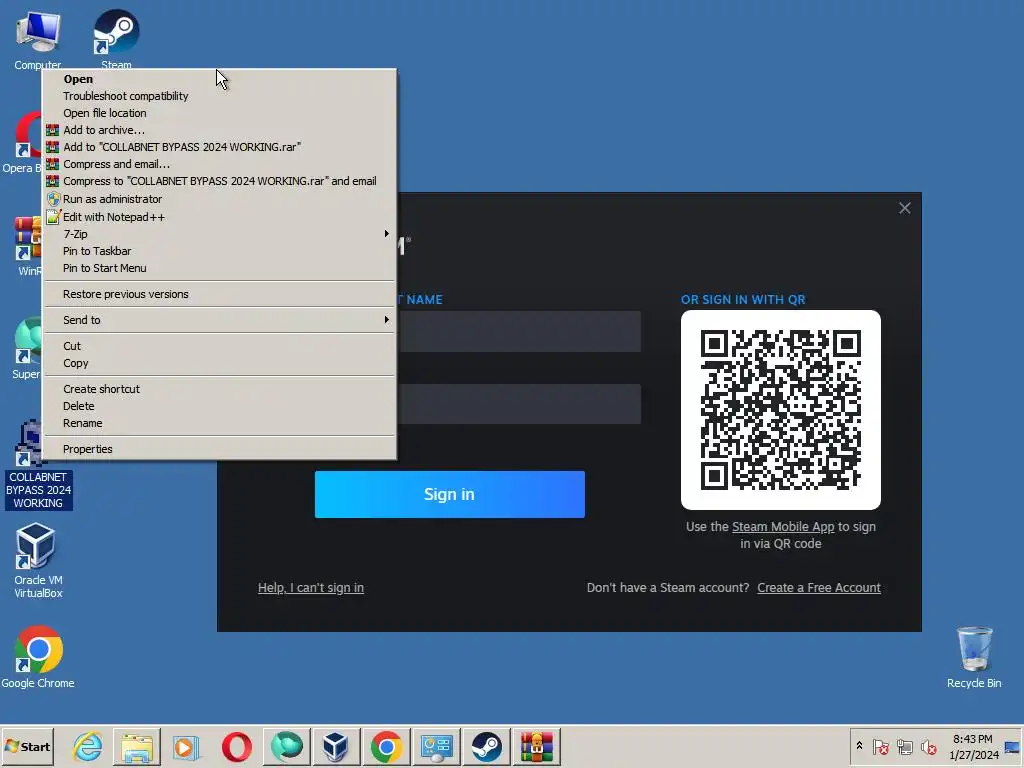Open the Steam Mobile App link

pyautogui.click(x=783, y=526)
